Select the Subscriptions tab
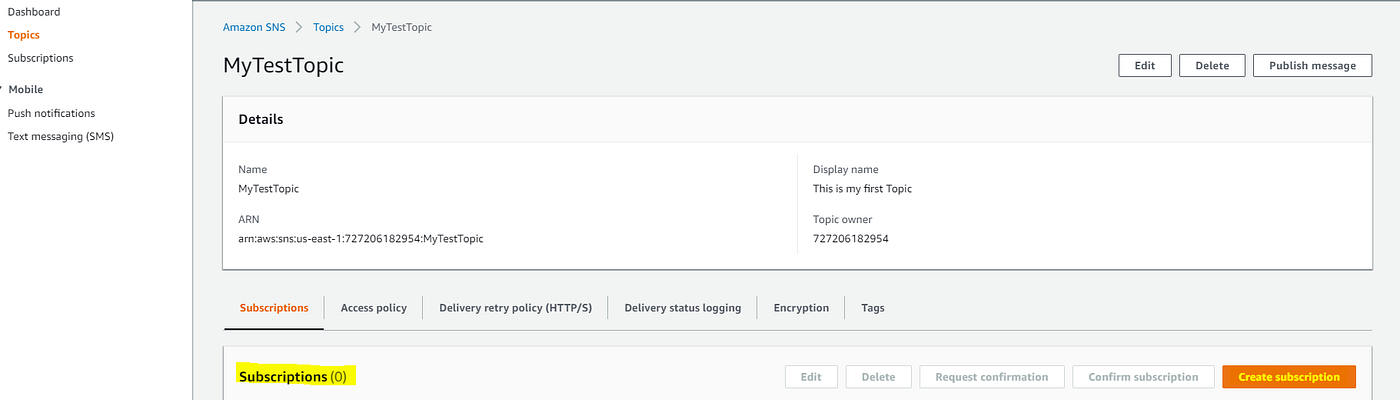Image resolution: width=1400 pixels, height=400 pixels. (274, 308)
